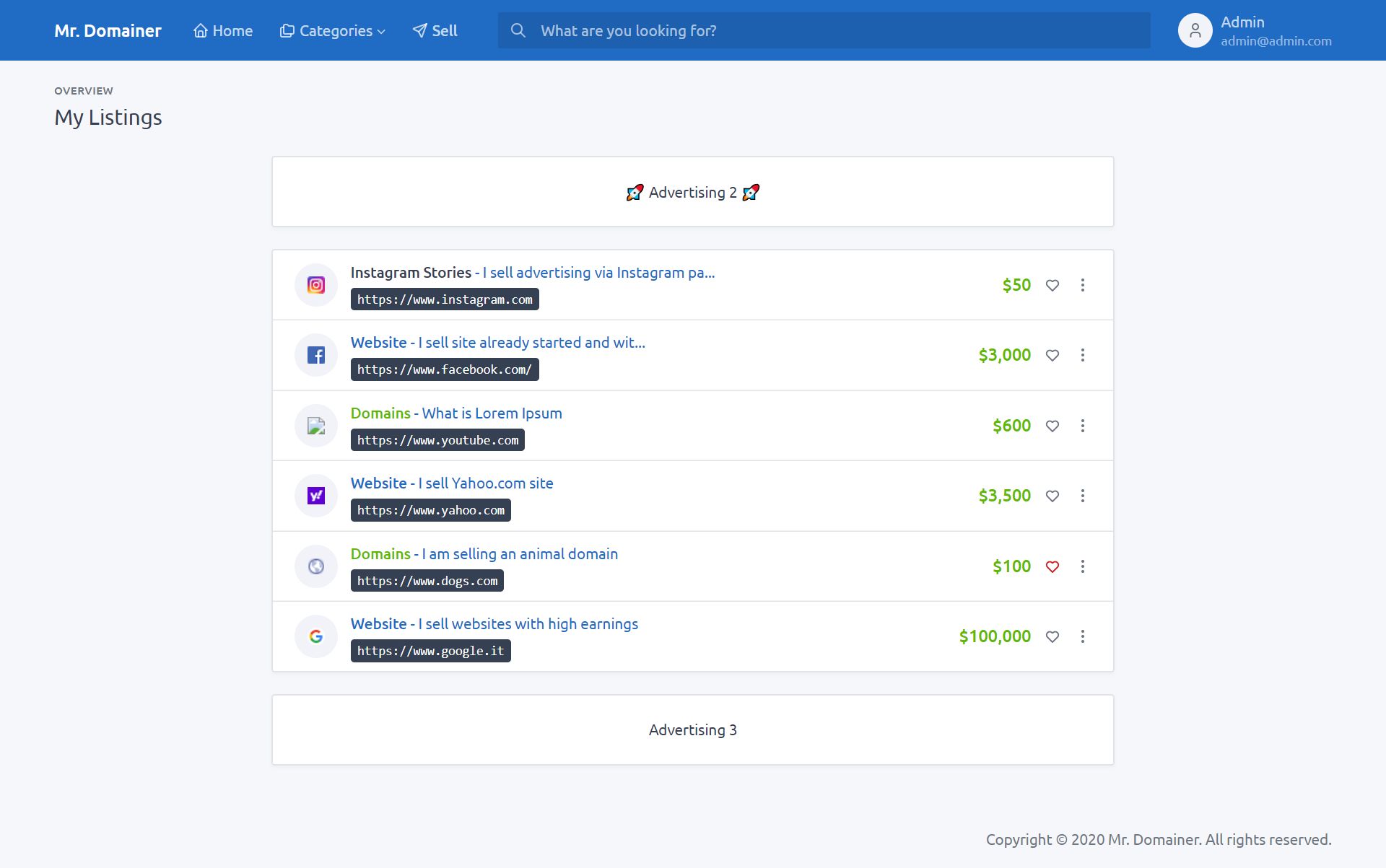Open 'I sell Yahoo.com site' listing link
Screen dimensions: 1386x868
(485, 483)
